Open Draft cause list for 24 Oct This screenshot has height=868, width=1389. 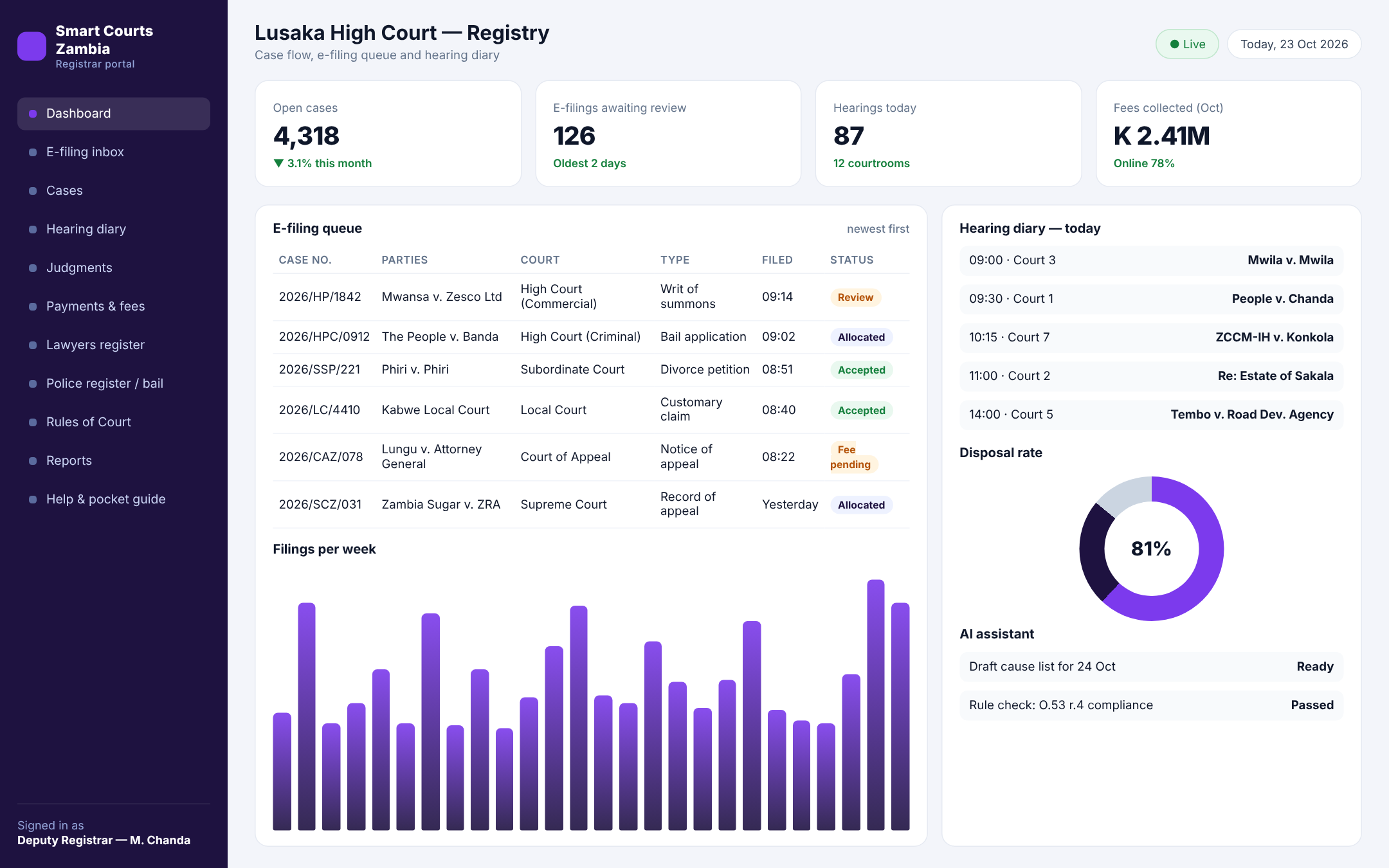[1151, 667]
